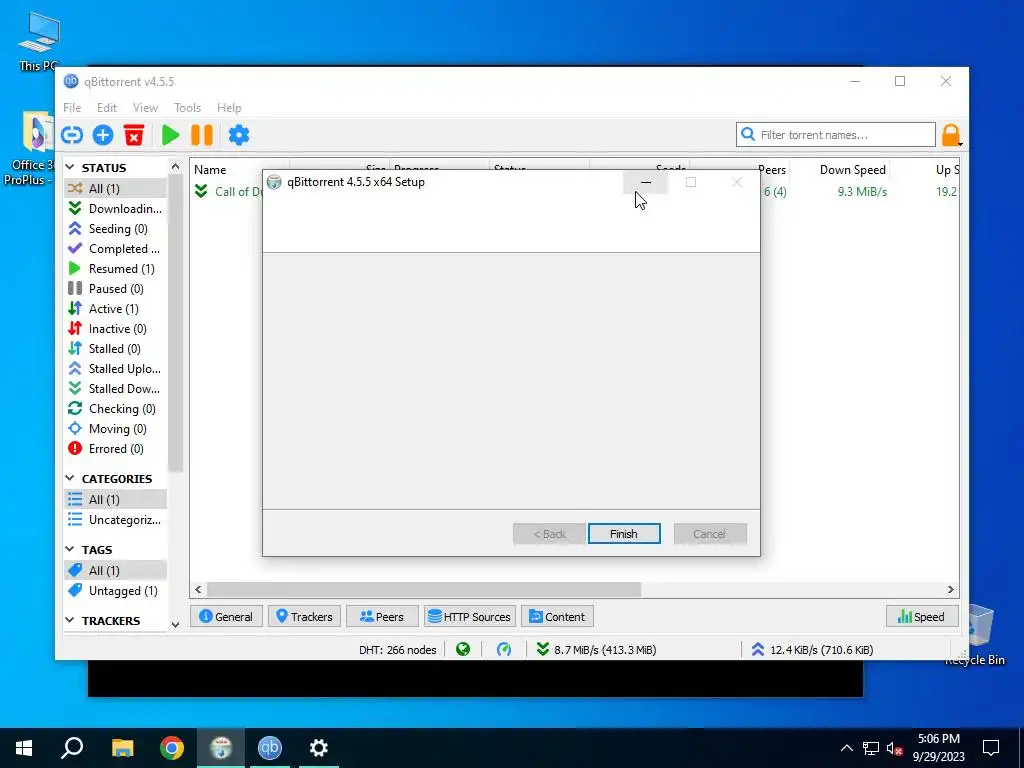Screen dimensions: 1024x768
Task: Select the Untagged (1) tag filter
Action: pos(115,591)
